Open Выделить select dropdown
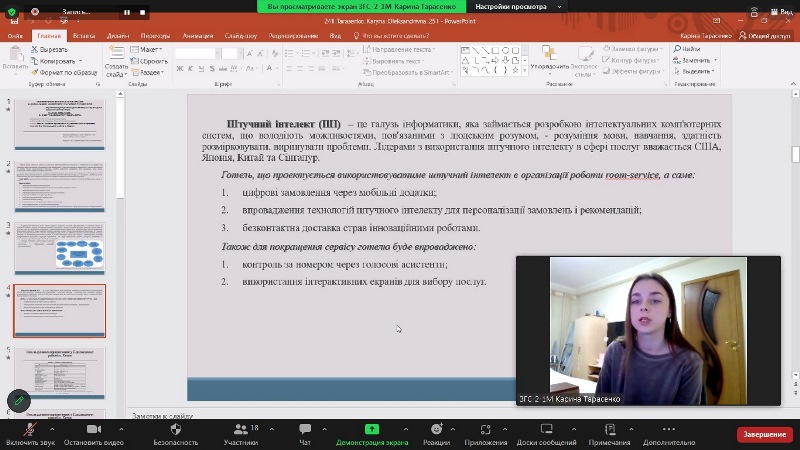This screenshot has height=450, width=800. click(694, 71)
